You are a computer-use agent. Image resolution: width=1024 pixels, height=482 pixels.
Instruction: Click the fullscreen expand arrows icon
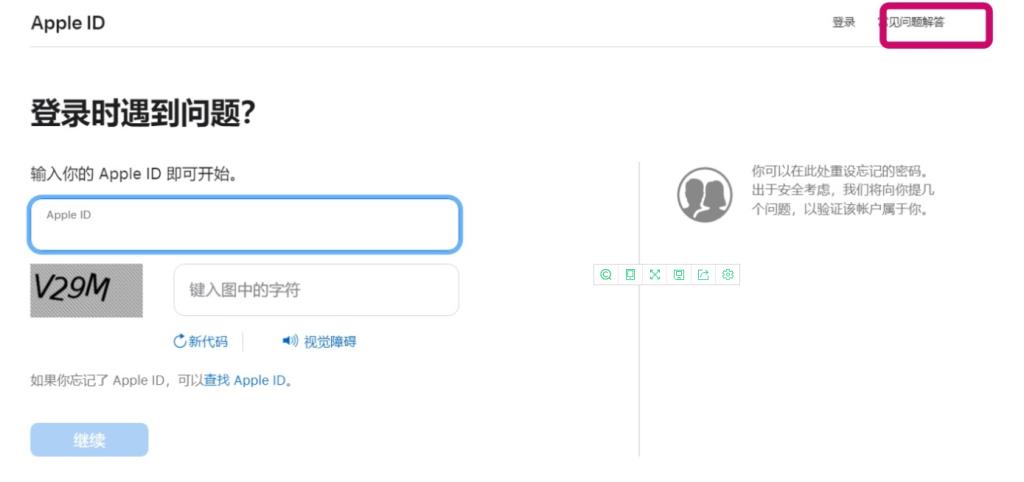tap(654, 274)
